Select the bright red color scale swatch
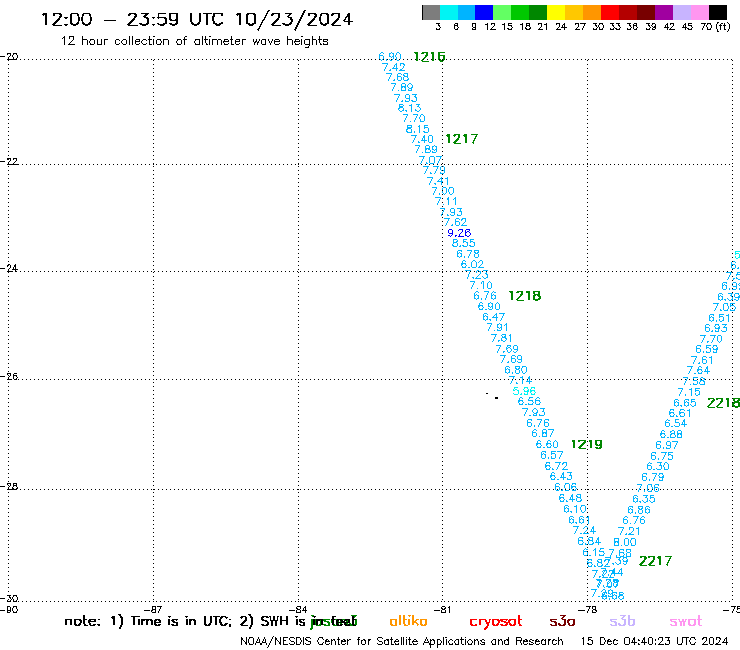This screenshot has height=650, width=740. 610,12
